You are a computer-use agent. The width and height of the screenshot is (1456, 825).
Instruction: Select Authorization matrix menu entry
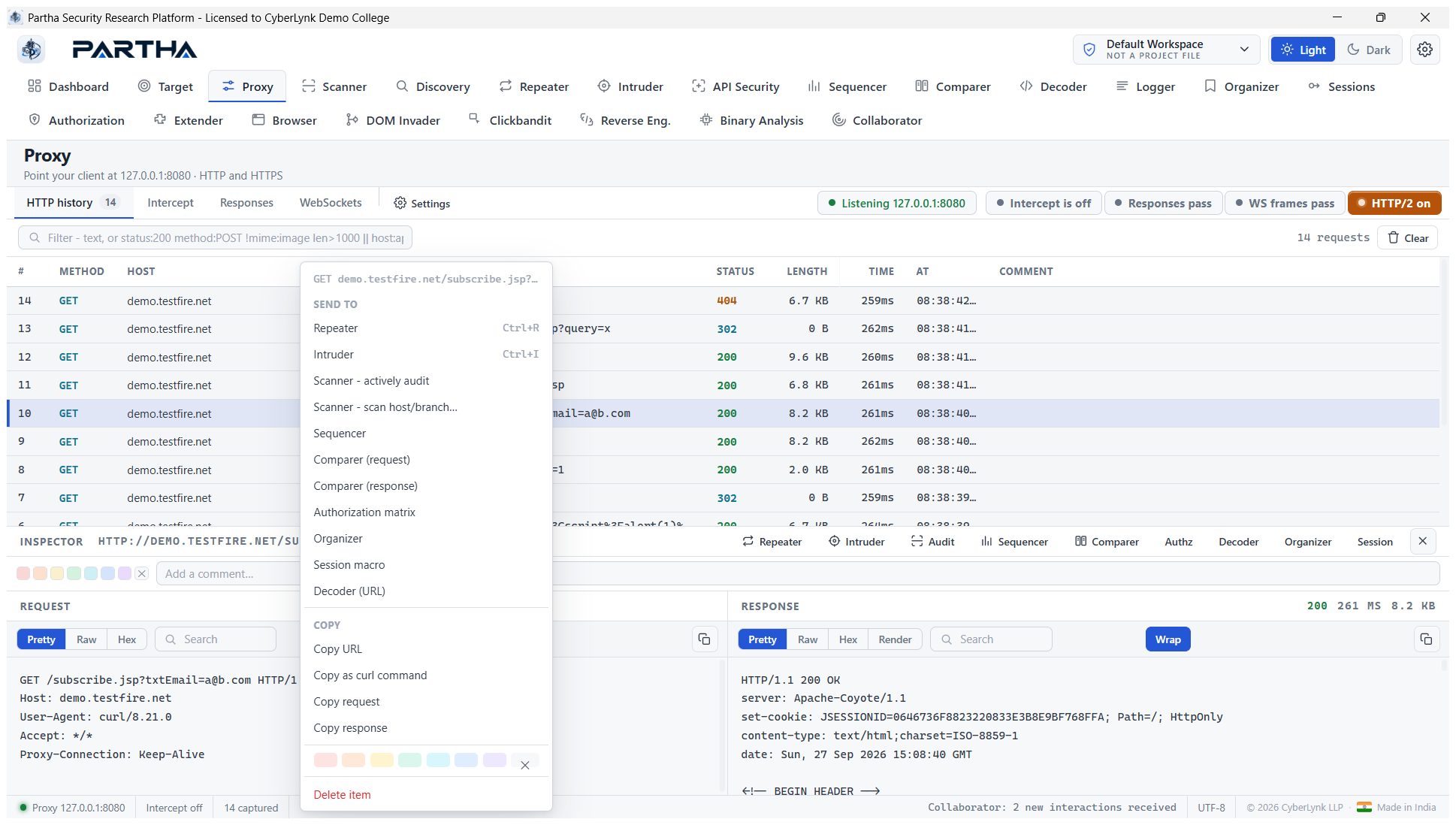[426, 512]
